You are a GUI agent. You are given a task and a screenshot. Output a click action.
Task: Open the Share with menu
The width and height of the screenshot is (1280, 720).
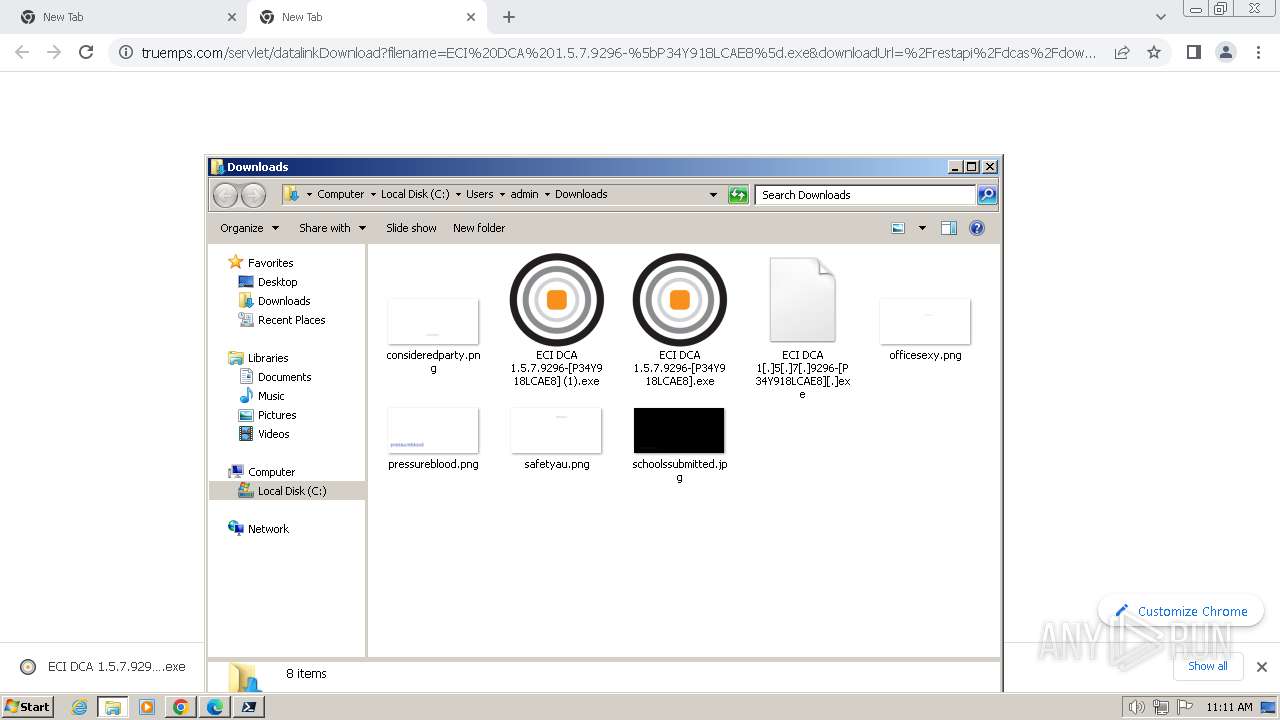point(332,228)
